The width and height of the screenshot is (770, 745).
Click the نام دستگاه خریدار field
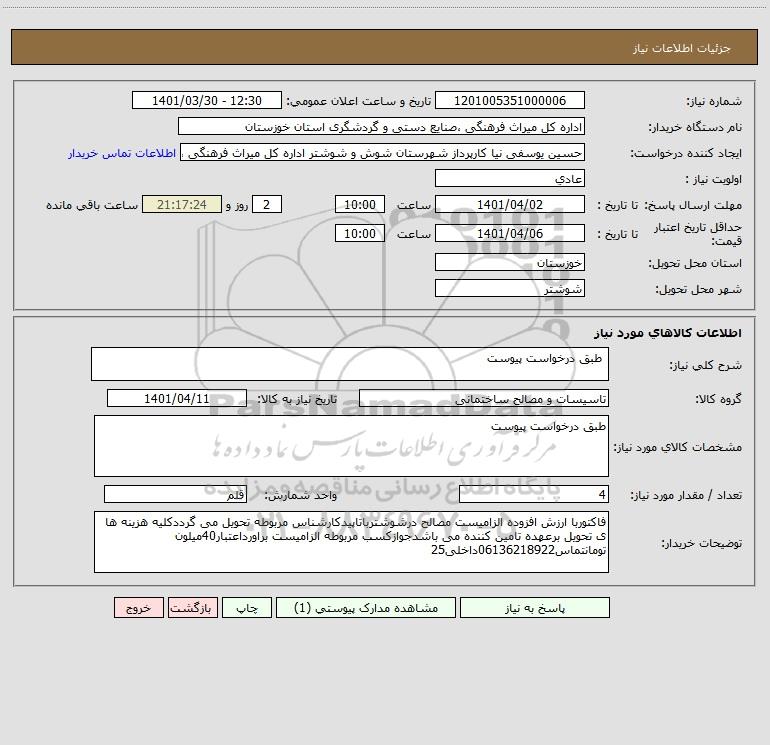381,127
